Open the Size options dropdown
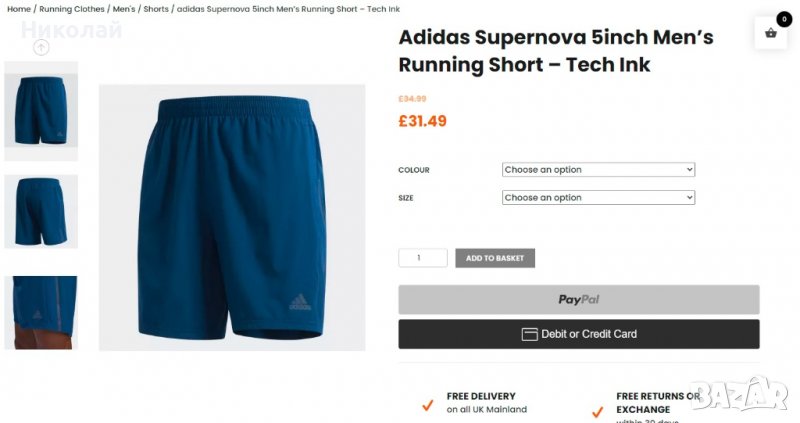This screenshot has height=423, width=800. point(598,198)
